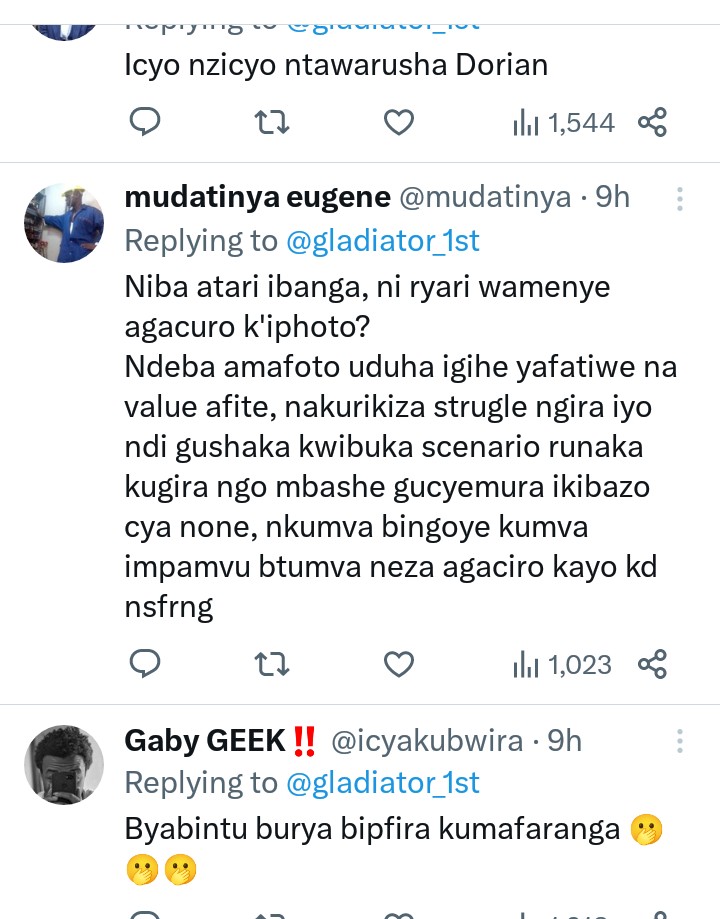The height and width of the screenshot is (919, 720).
Task: View analytics showing 1,544 views
Action: 563,123
